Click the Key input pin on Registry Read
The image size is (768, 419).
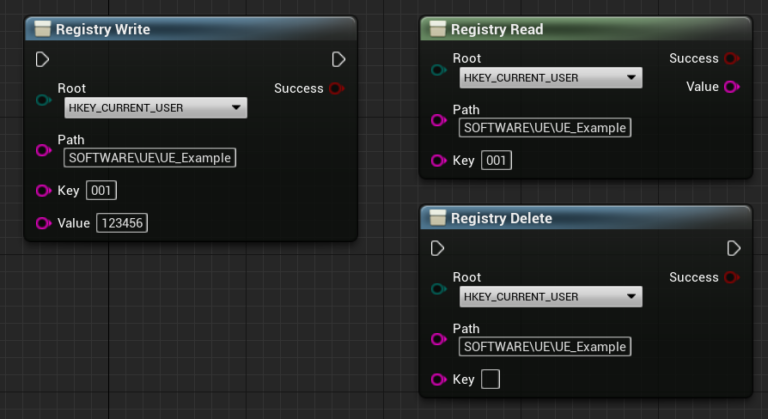[x=438, y=160]
